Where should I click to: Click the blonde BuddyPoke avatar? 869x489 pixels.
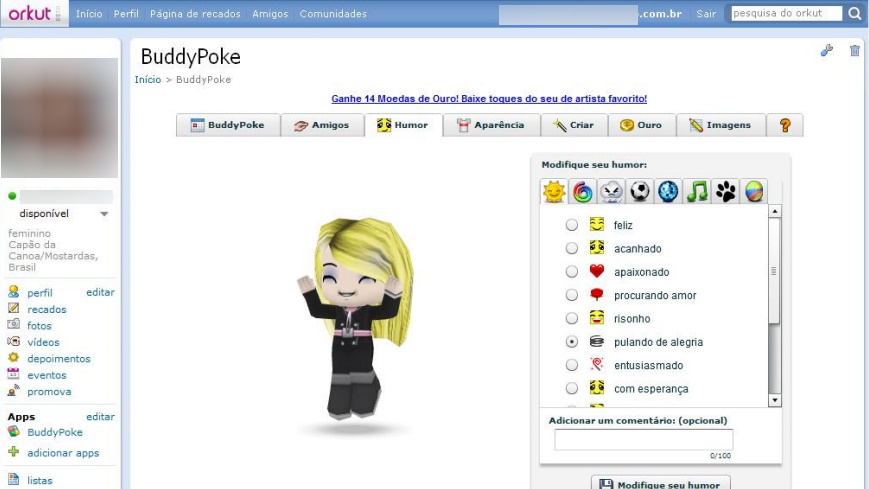(x=355, y=319)
